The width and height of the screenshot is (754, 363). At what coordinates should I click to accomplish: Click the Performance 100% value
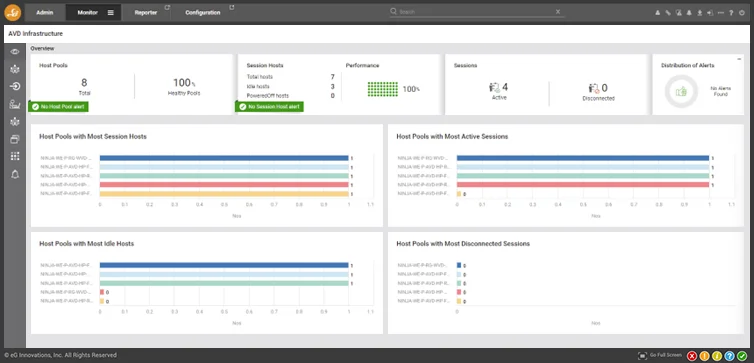tap(411, 89)
